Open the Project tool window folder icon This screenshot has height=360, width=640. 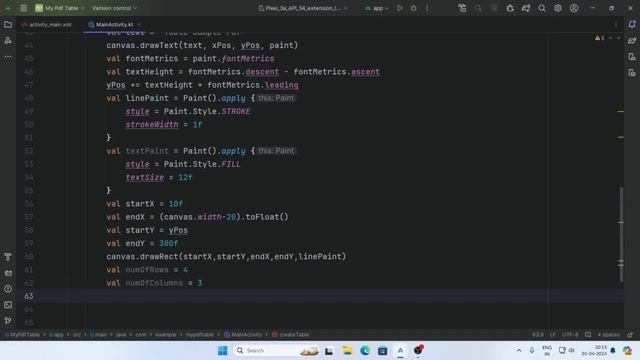[x=8, y=24]
